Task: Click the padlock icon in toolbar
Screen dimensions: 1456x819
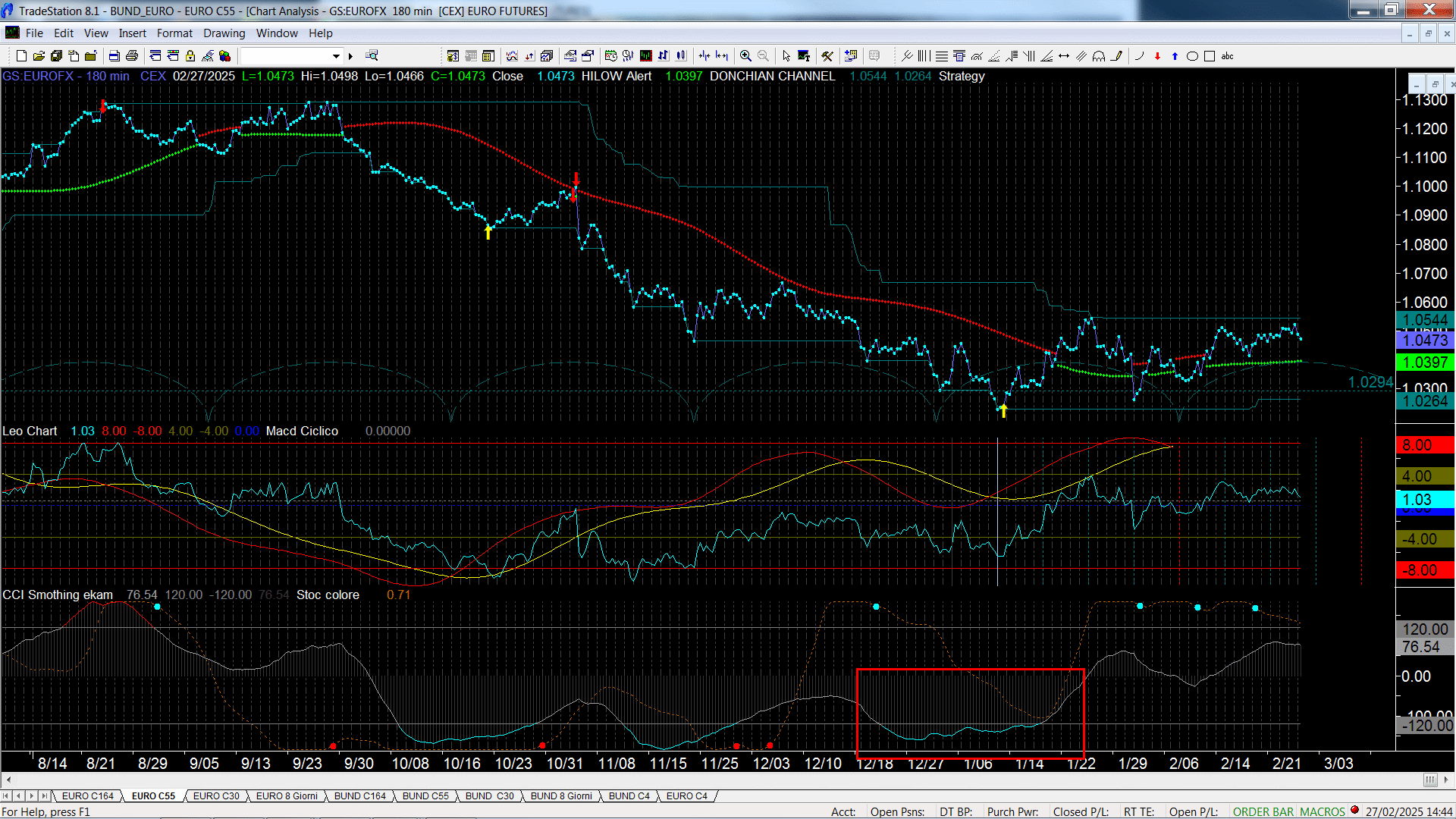Action: point(190,55)
